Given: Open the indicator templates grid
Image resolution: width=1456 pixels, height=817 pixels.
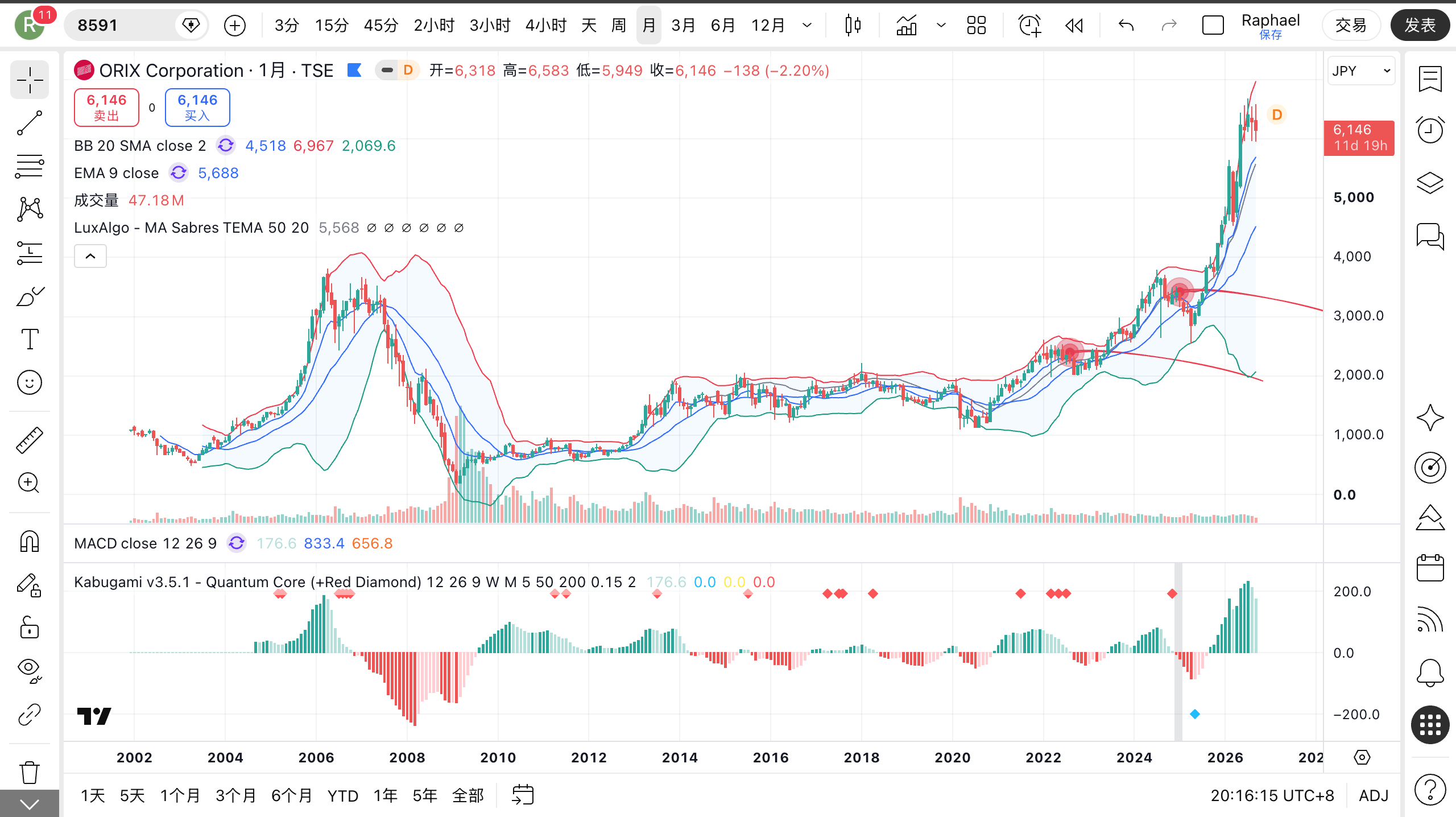Looking at the screenshot, I should click(977, 25).
